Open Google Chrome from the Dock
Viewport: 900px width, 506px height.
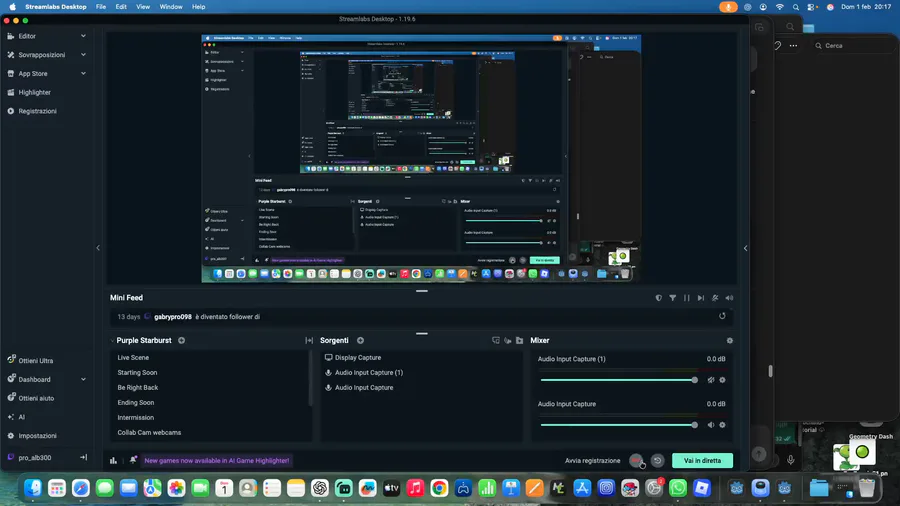439,488
